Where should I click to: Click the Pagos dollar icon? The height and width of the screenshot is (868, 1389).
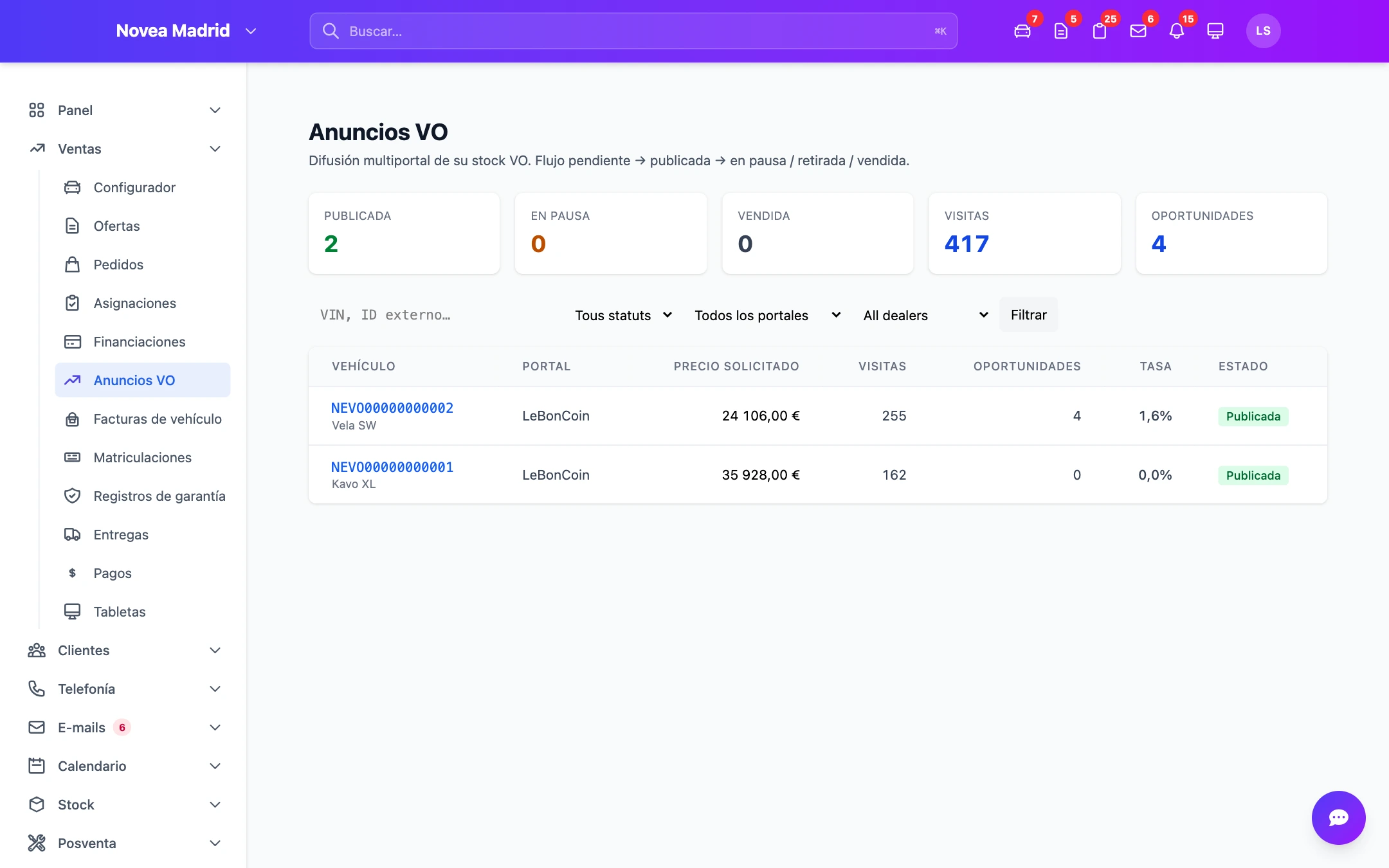click(x=73, y=573)
